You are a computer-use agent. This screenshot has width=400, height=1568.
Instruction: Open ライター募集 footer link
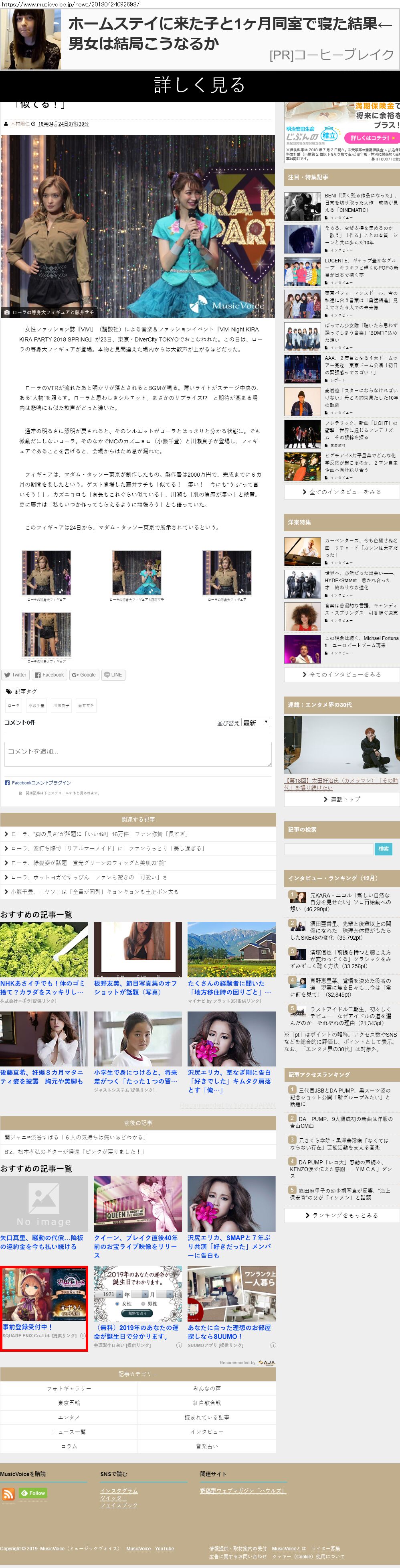pos(326,1548)
